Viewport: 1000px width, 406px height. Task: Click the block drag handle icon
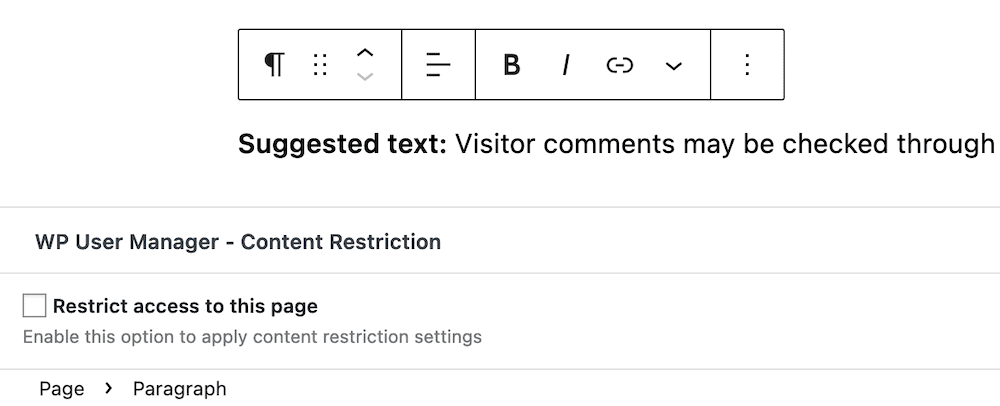click(320, 64)
